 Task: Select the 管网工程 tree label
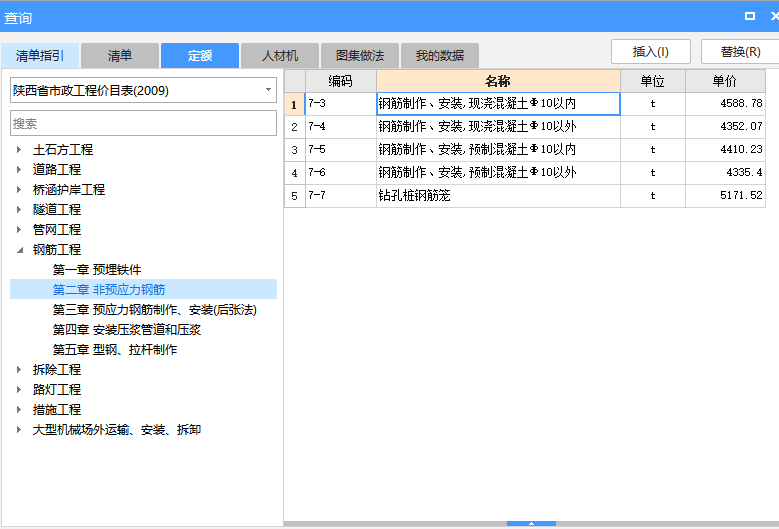(x=57, y=229)
